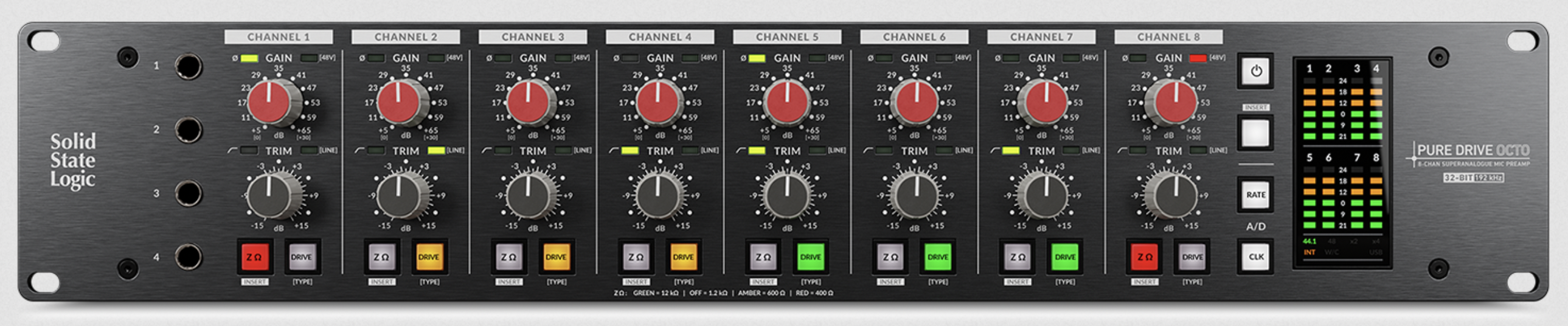Image resolution: width=1568 pixels, height=326 pixels.
Task: Click the CHANNEL 2 label strip
Action: pyautogui.click(x=406, y=37)
